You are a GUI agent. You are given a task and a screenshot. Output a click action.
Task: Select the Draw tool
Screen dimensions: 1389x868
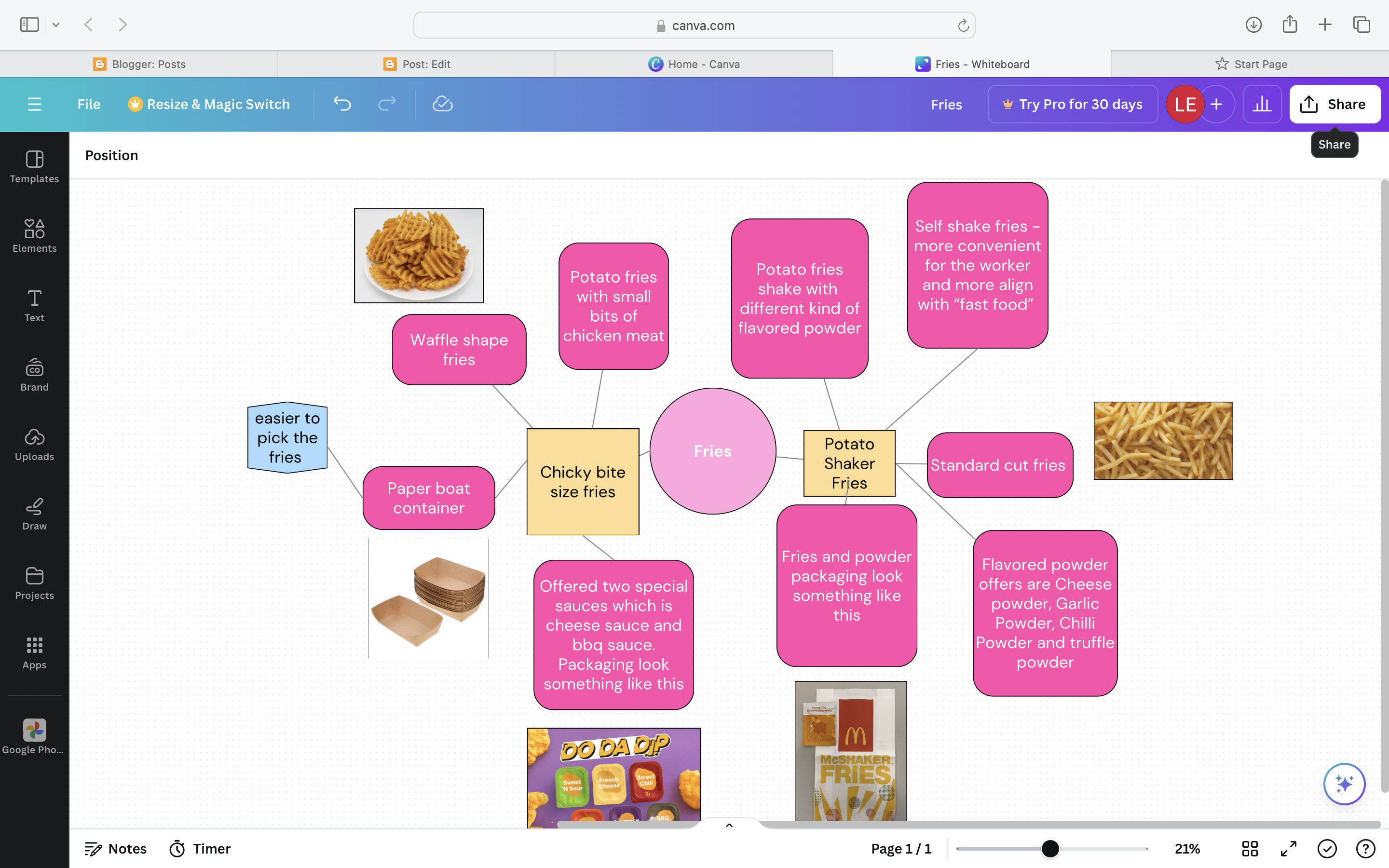pos(34,514)
